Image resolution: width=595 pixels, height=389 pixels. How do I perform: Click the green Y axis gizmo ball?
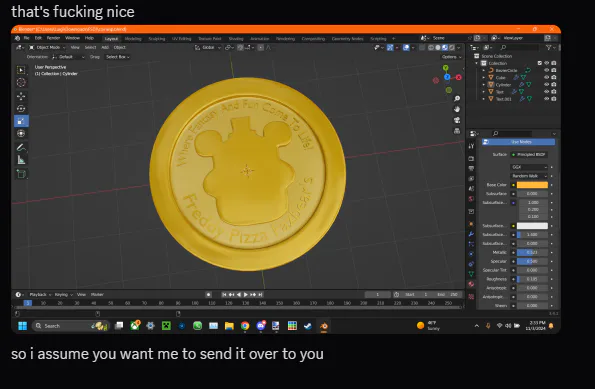(446, 68)
